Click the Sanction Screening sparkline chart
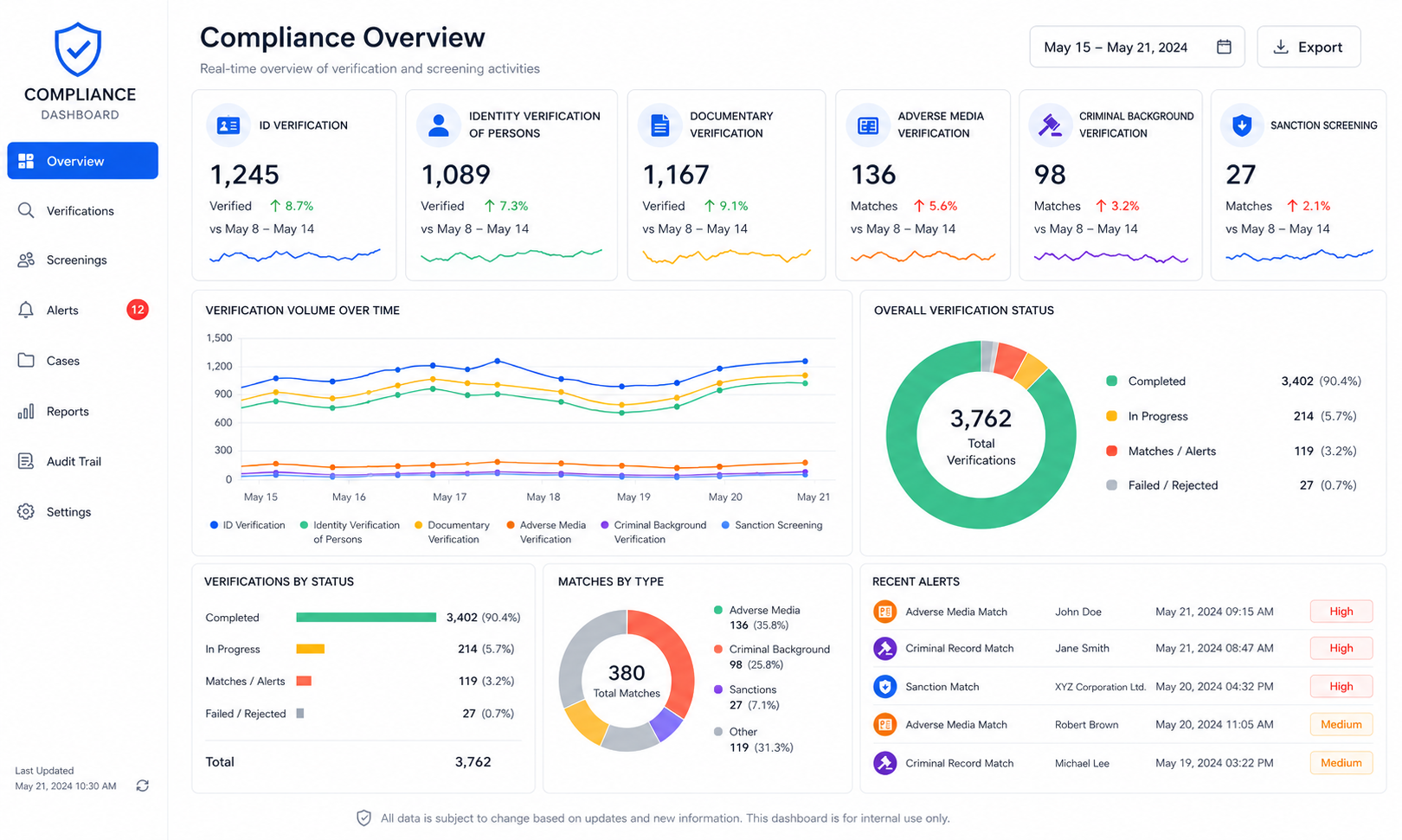Image resolution: width=1402 pixels, height=840 pixels. pos(1299,255)
